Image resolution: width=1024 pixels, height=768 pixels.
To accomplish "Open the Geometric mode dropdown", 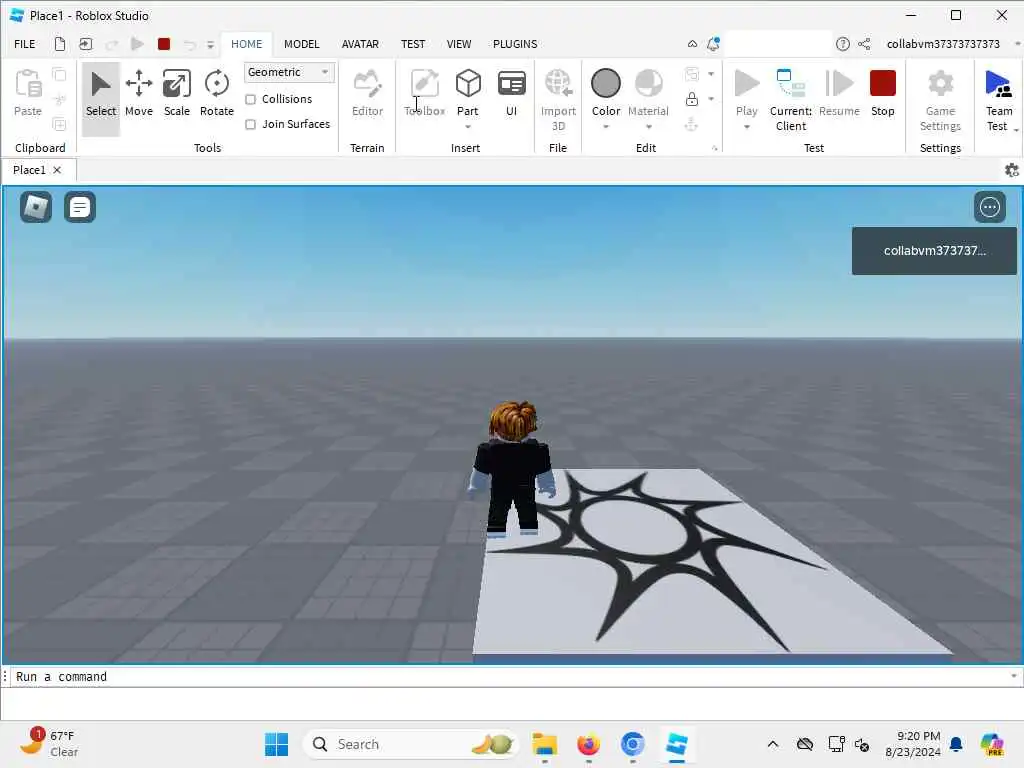I will coord(289,72).
